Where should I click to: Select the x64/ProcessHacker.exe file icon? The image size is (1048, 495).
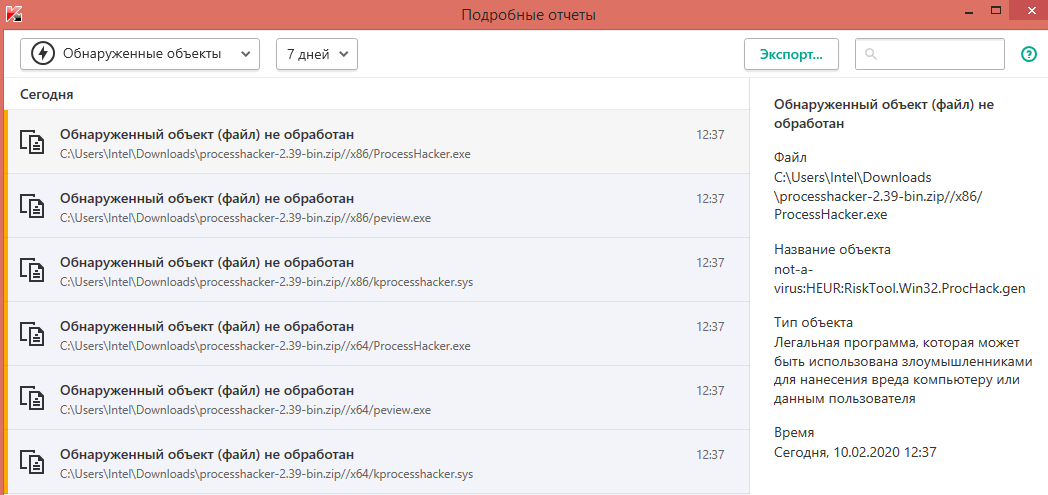(x=33, y=334)
